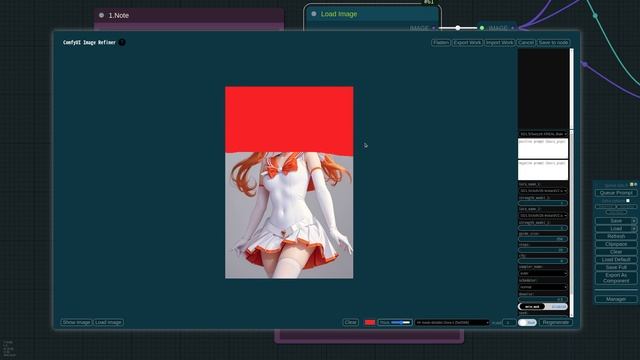
Task: Open the sampler_name dropdown
Action: point(543,273)
